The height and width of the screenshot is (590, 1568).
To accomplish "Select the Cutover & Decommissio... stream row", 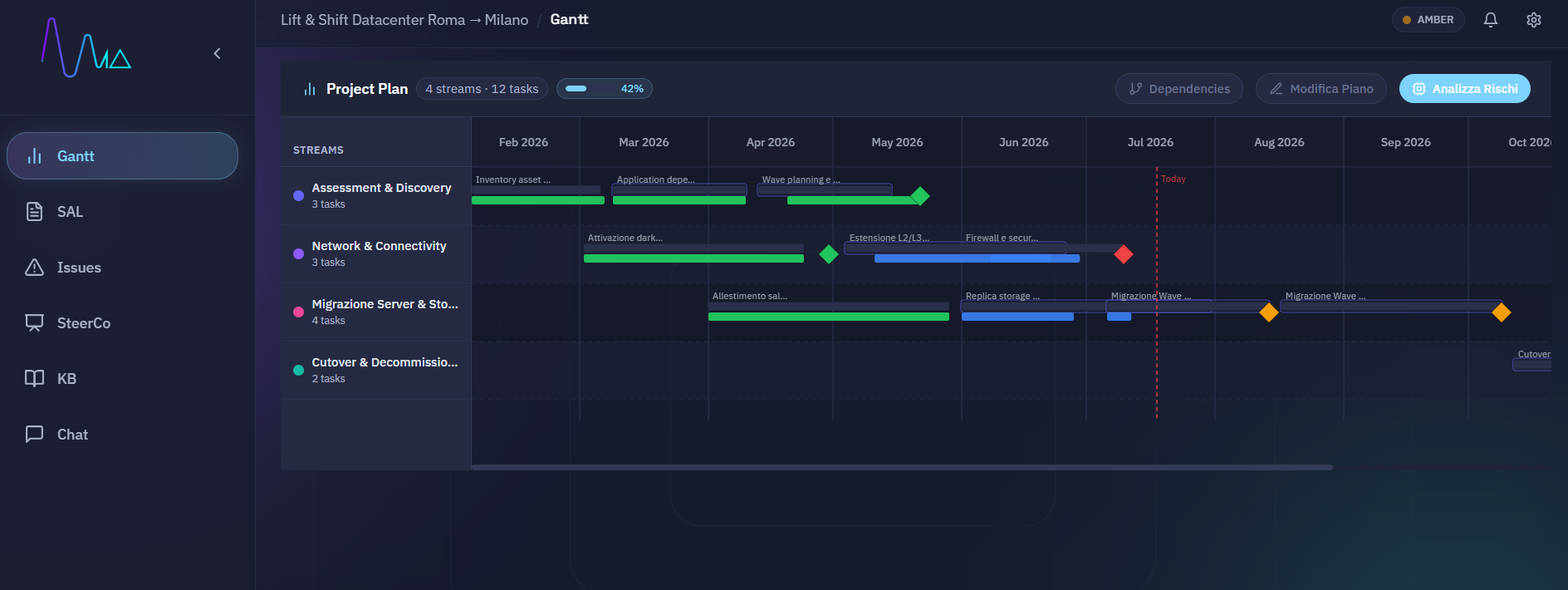I will pyautogui.click(x=376, y=371).
